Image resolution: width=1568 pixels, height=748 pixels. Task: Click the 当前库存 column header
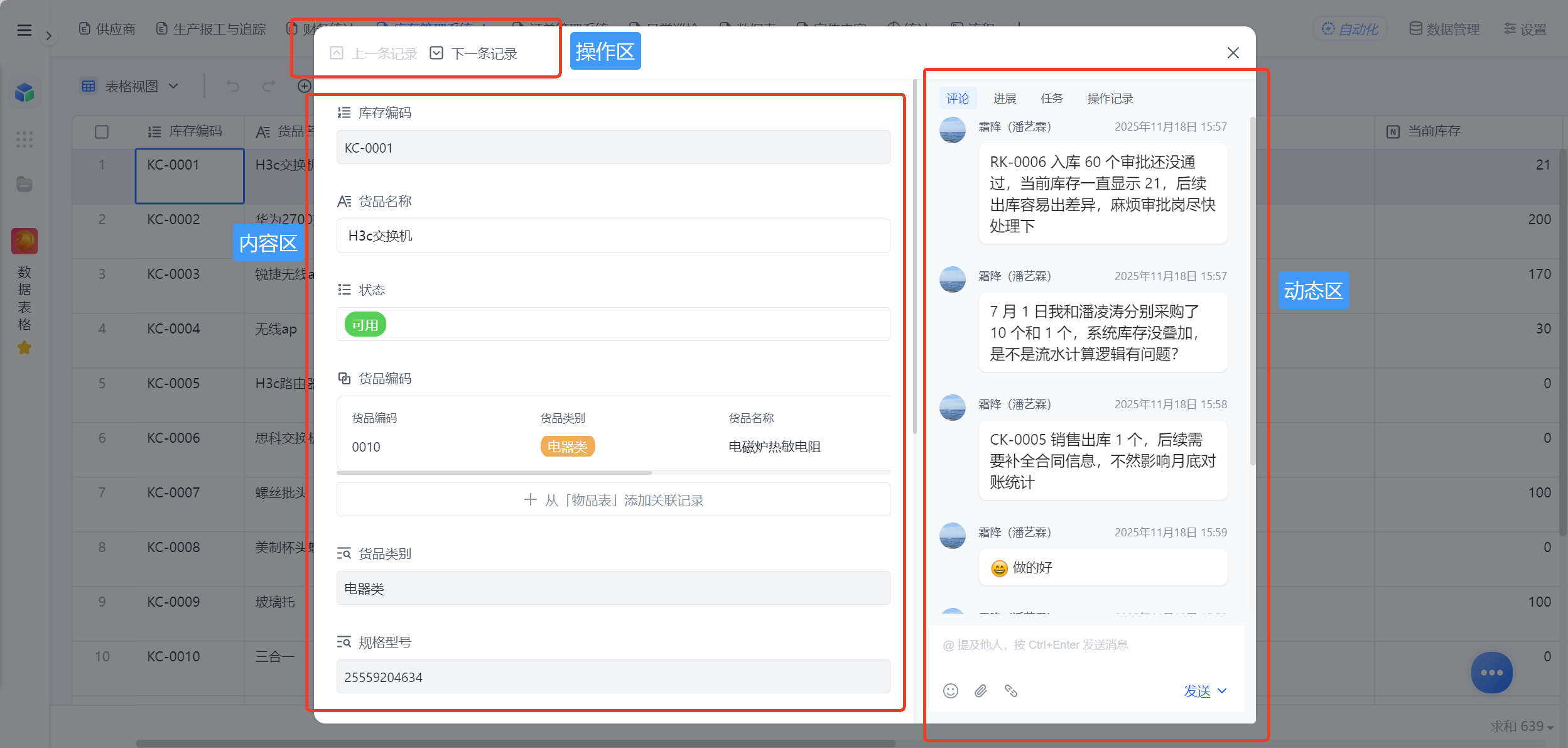pos(1468,131)
